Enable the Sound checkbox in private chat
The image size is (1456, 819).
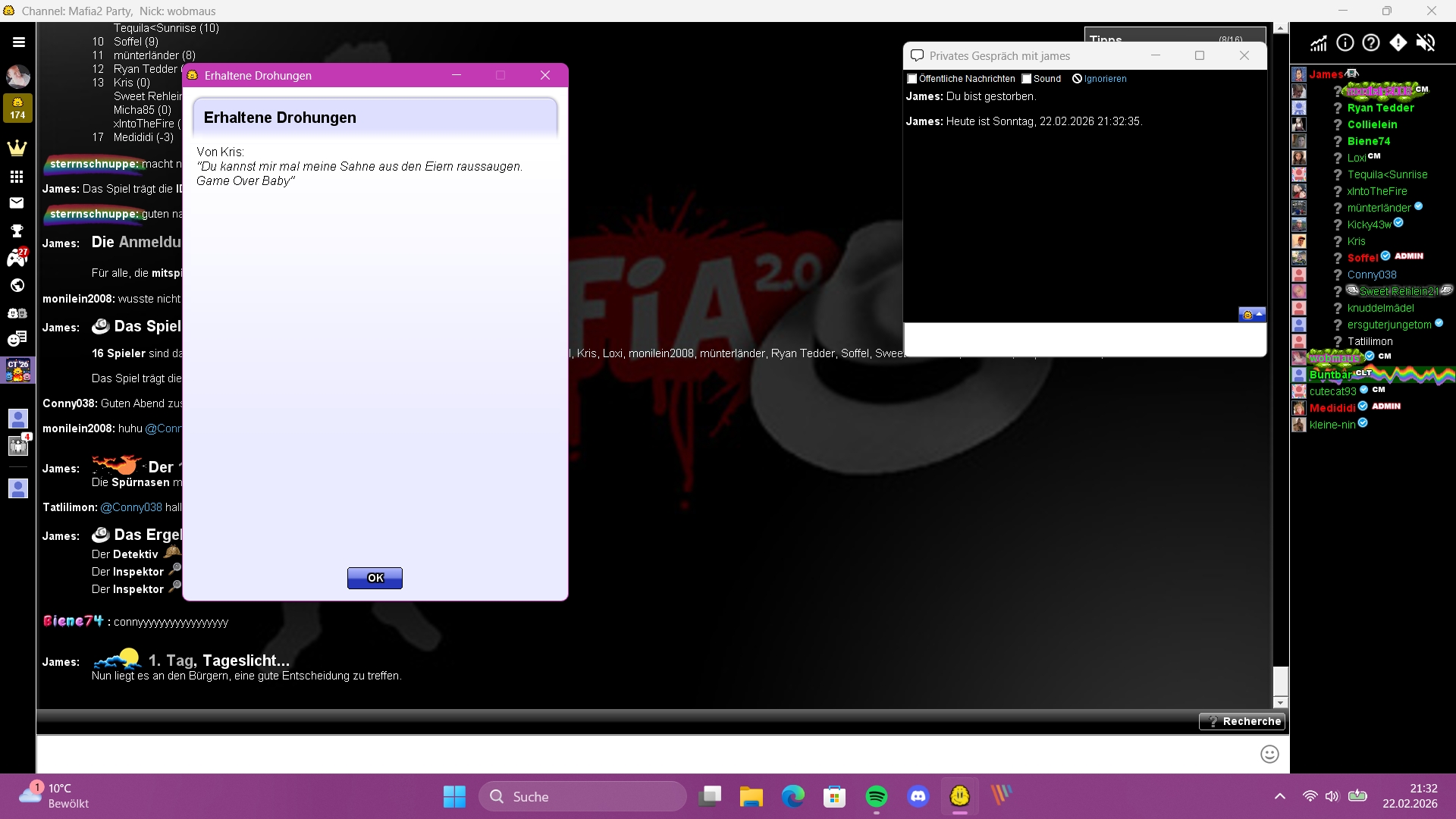coord(1027,79)
